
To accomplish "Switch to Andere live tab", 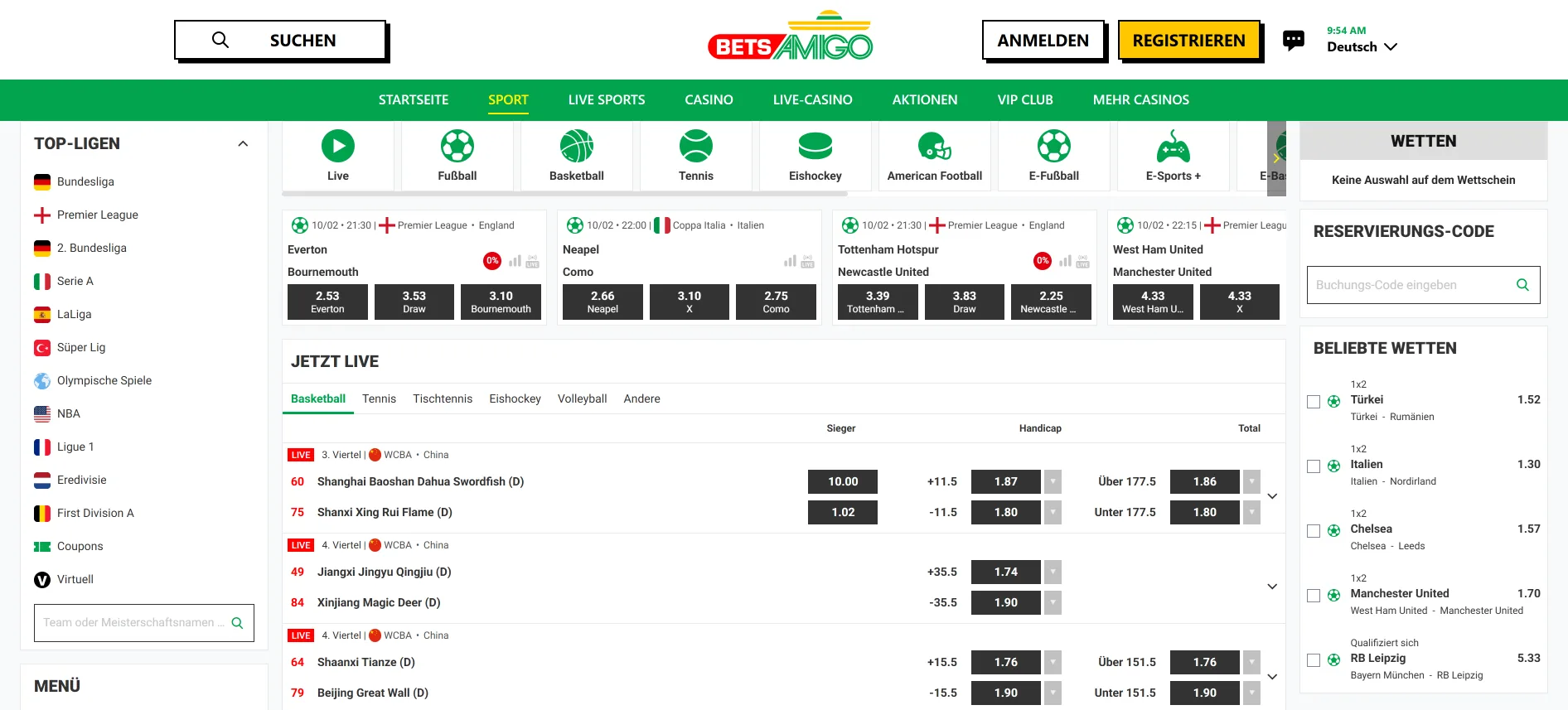I will pos(641,398).
